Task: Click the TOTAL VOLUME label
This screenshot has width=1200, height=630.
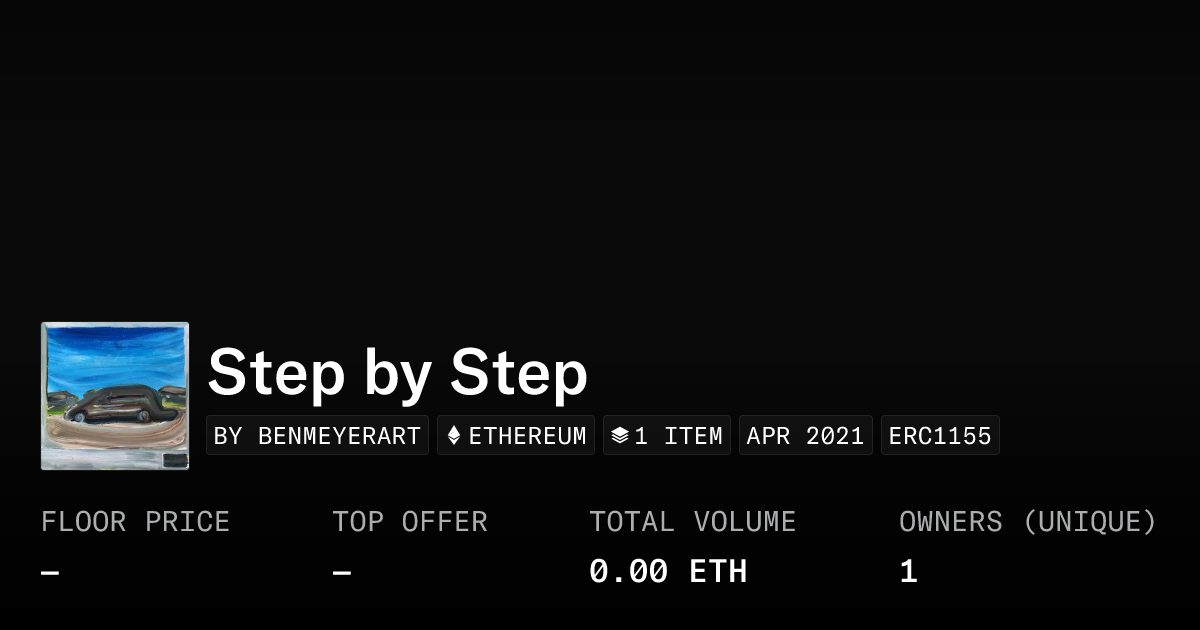Action: coord(692,522)
